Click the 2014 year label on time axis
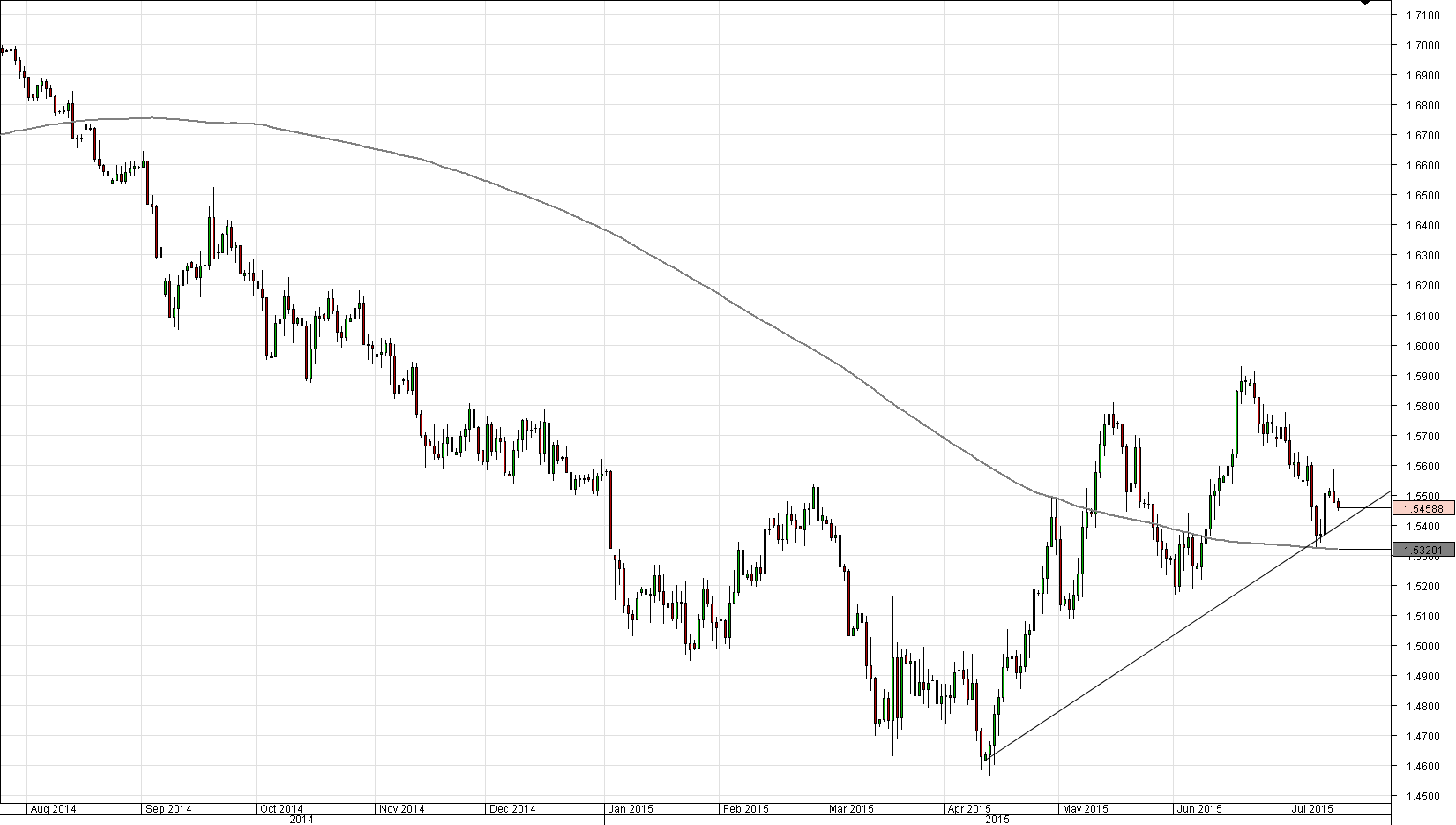The height and width of the screenshot is (825, 1456). 302,820
